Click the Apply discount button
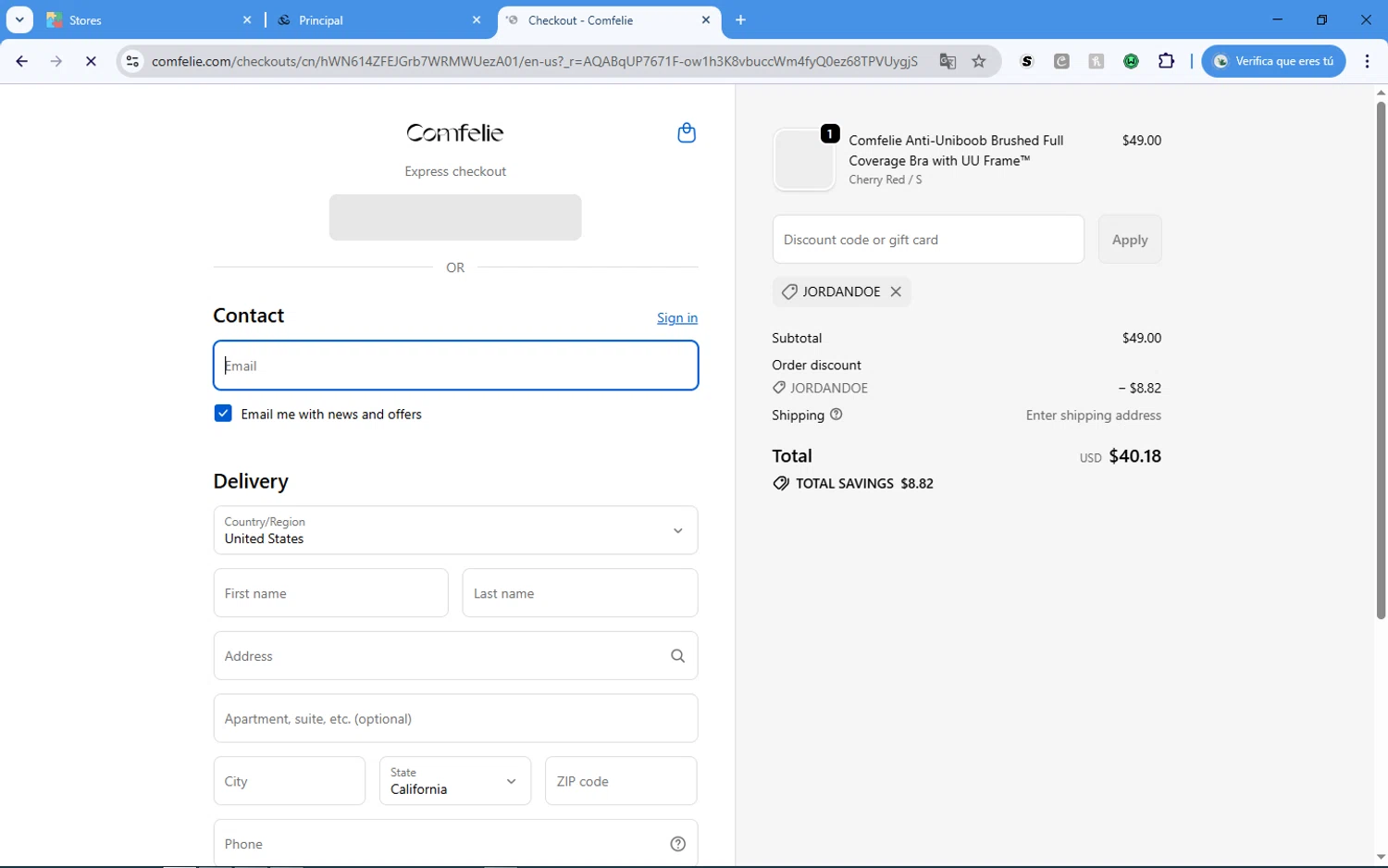Screen dimensions: 1388x868 [1130, 240]
